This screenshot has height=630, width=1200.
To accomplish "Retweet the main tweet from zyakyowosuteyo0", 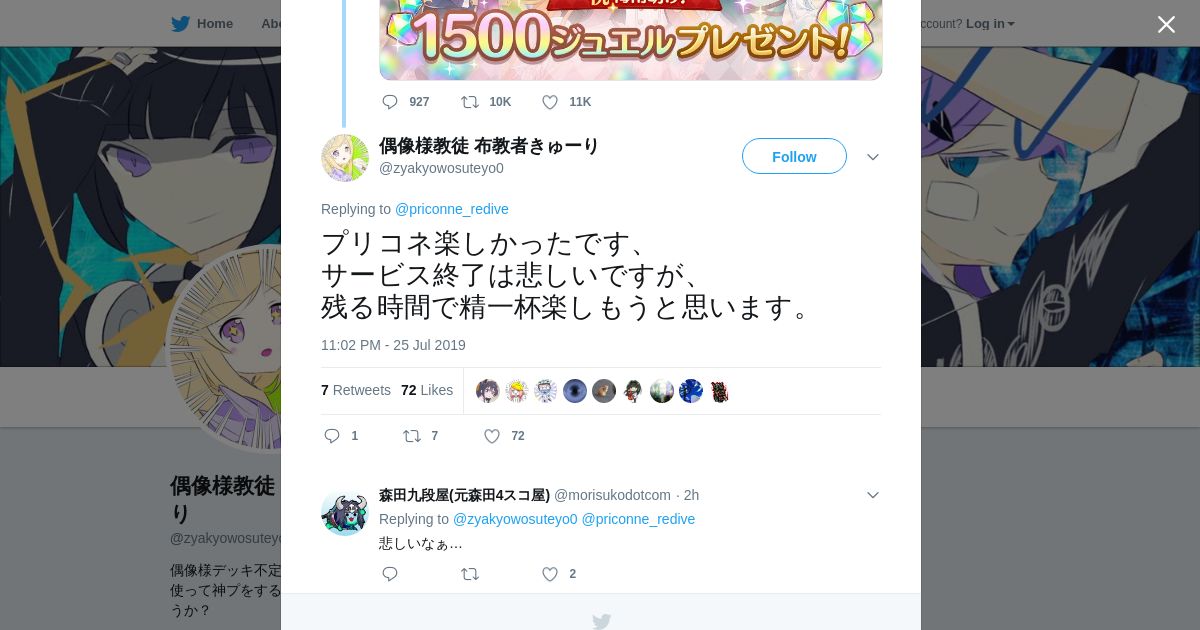I will pyautogui.click(x=412, y=436).
